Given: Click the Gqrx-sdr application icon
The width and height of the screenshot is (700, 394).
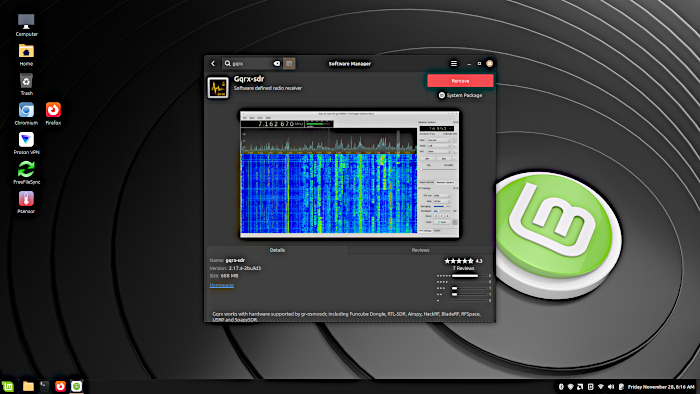Looking at the screenshot, I should tap(218, 87).
